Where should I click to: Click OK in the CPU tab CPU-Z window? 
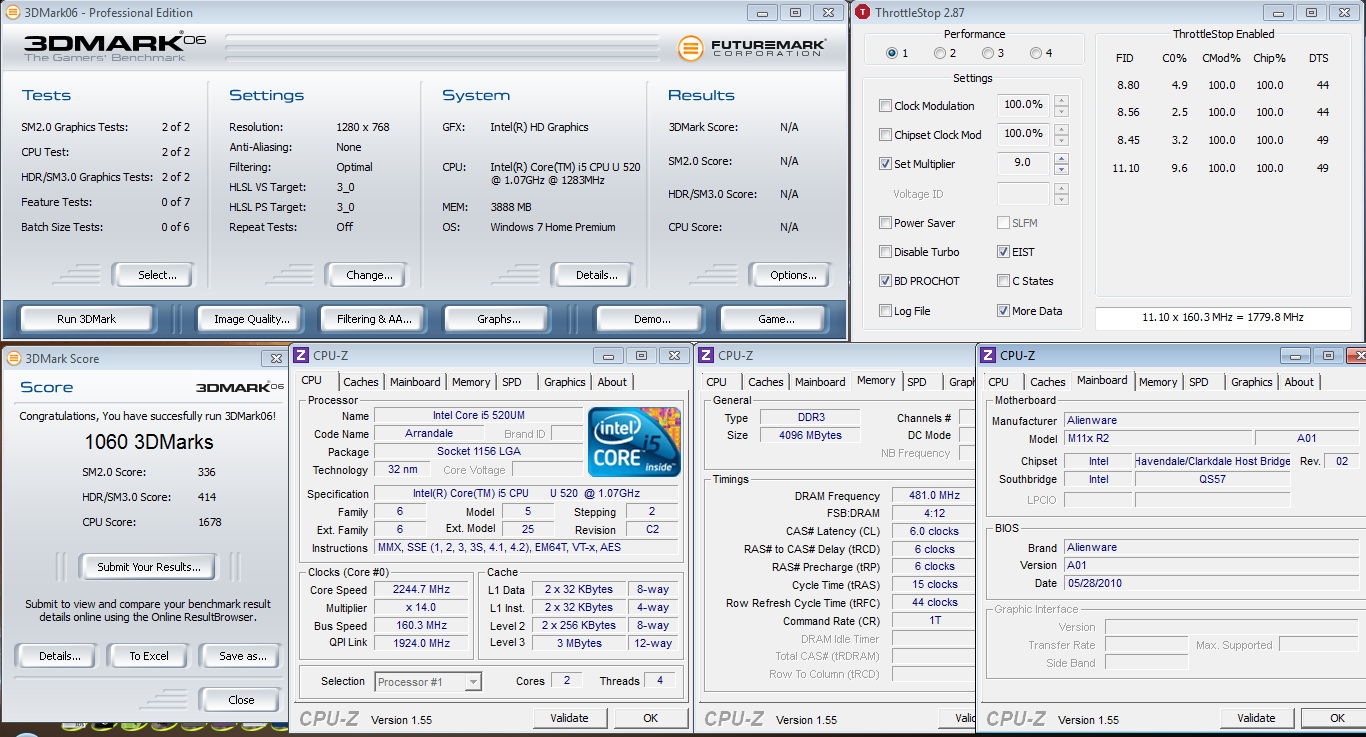pyautogui.click(x=650, y=718)
